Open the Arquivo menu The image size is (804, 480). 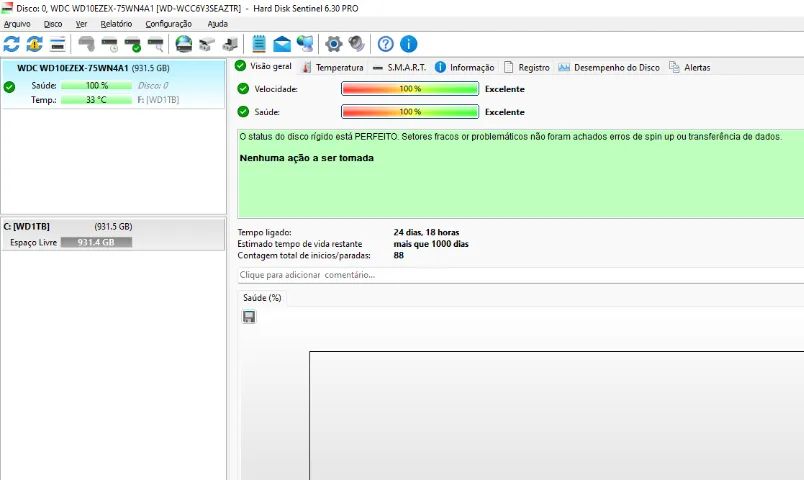click(x=17, y=24)
